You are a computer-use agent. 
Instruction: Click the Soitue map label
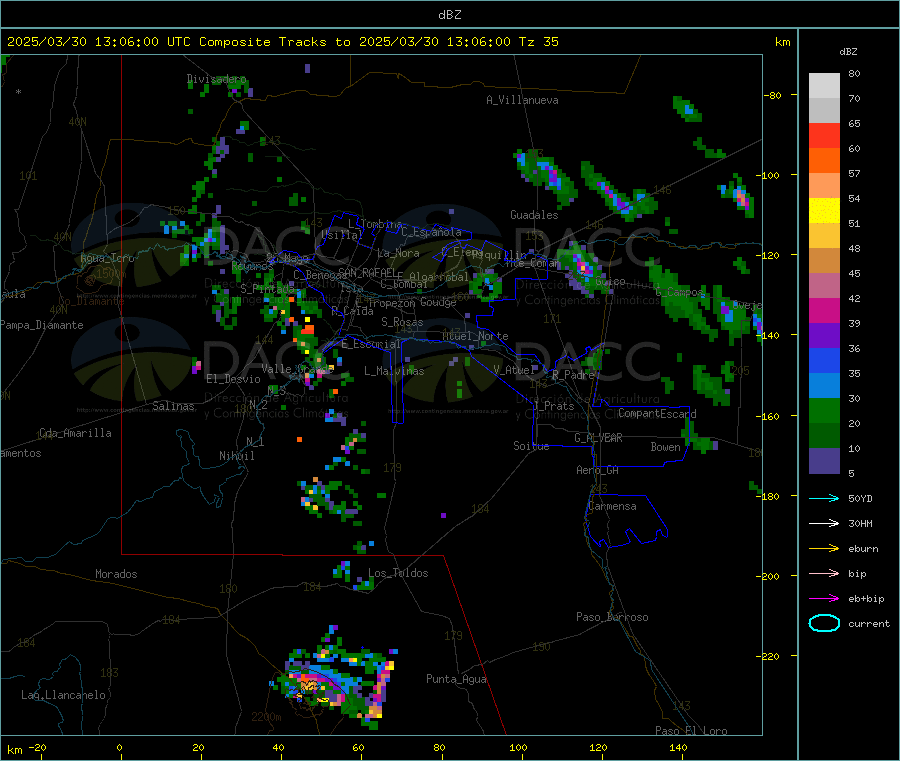[531, 445]
